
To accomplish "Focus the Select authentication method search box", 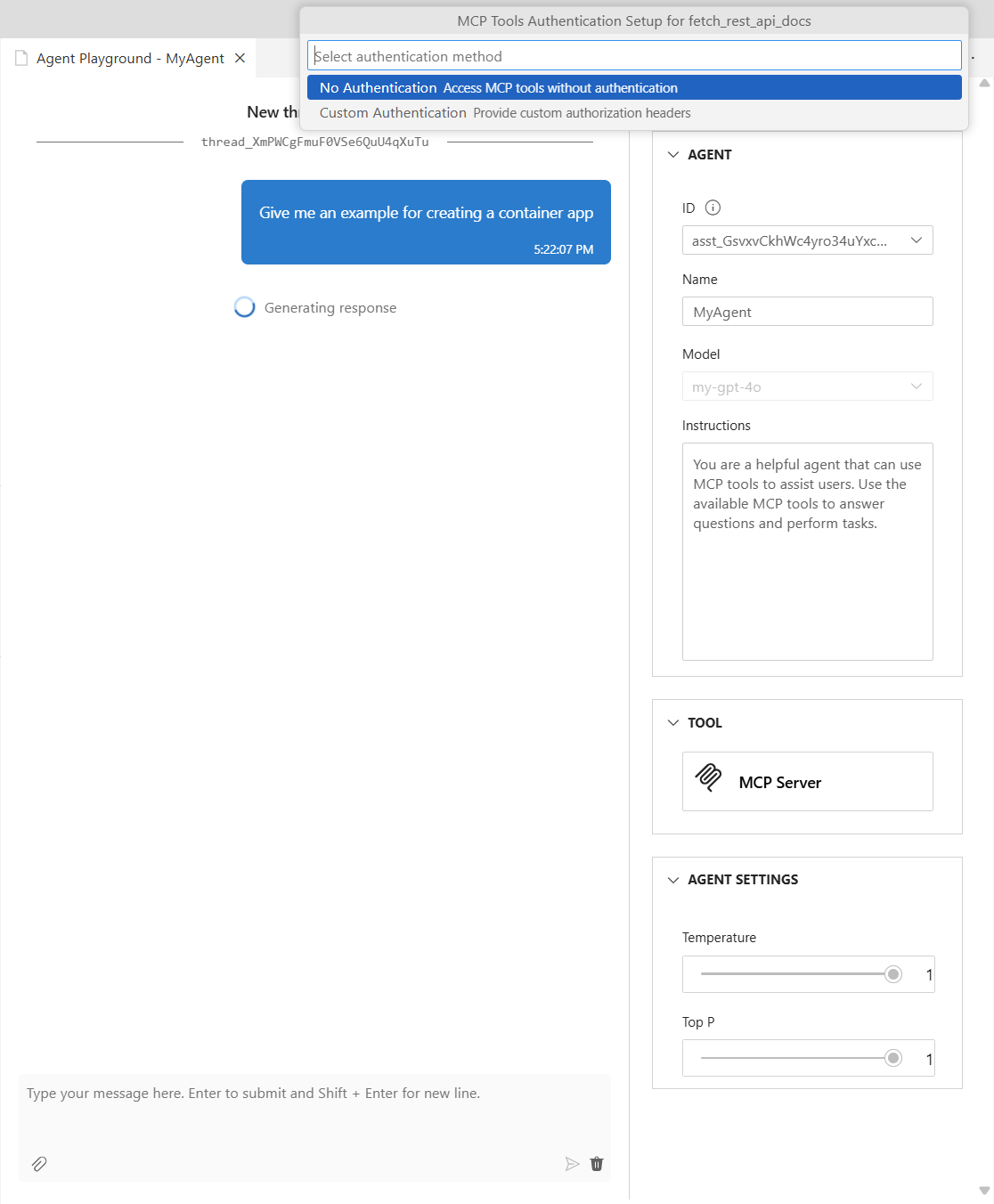I will [x=634, y=56].
